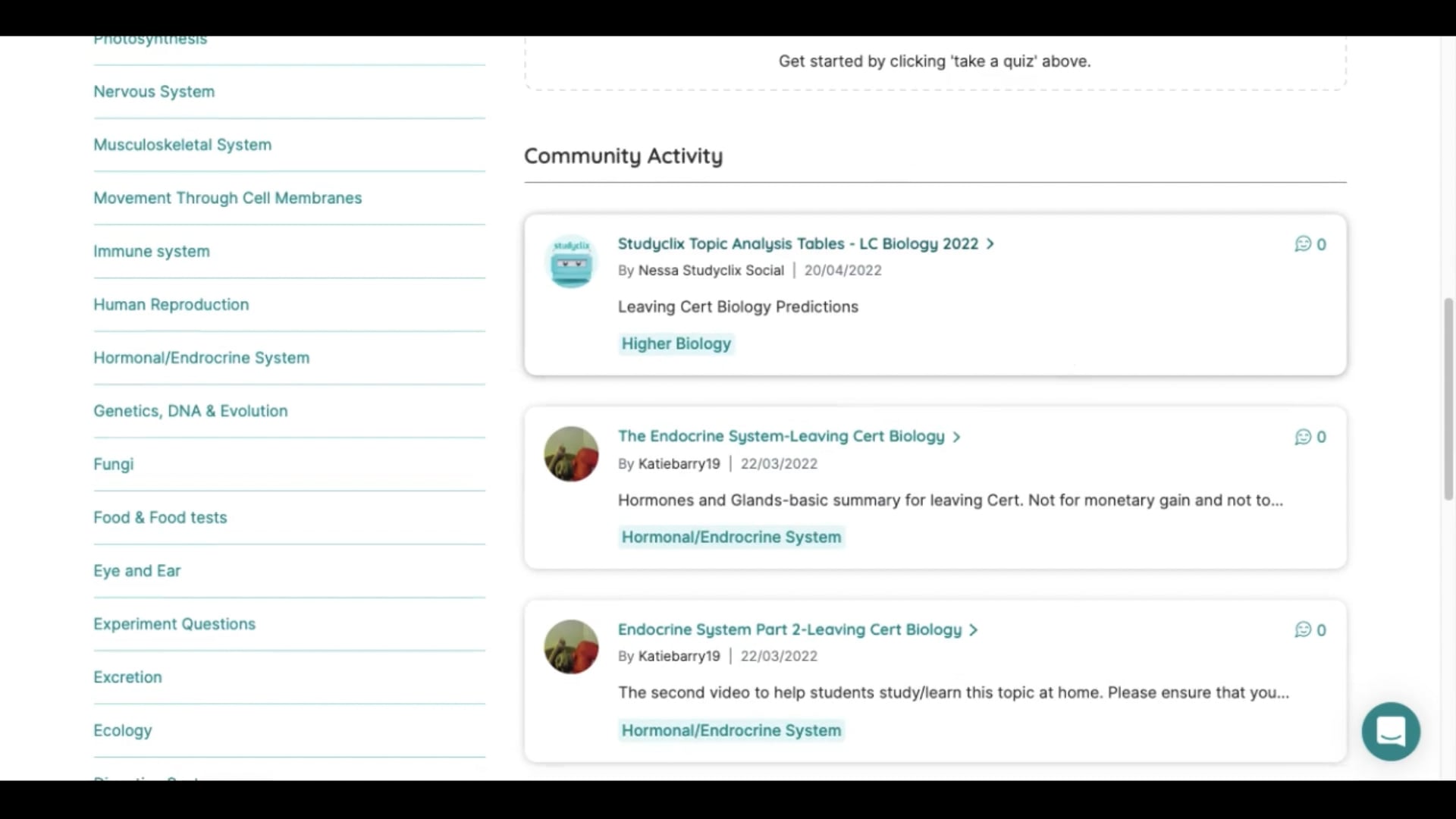Click the comment icon on Endocrine System Part 2 post
The image size is (1456, 819).
coord(1303,630)
